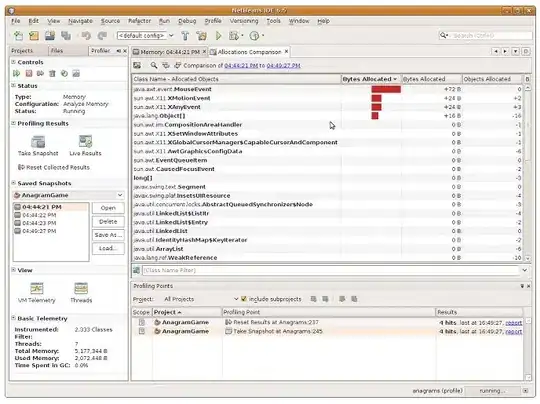Open the Class Name Filter dropdown arrow
This screenshot has height=404, width=540.
(x=524, y=270)
